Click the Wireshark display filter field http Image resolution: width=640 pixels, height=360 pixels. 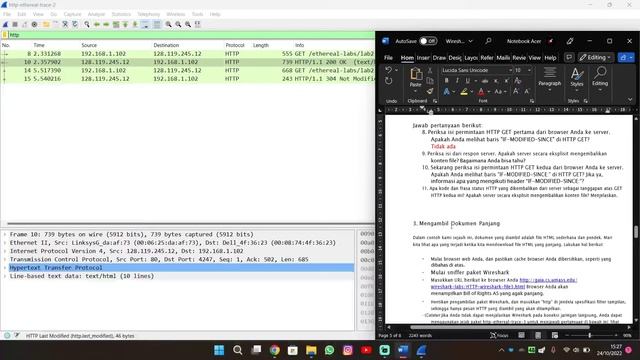pos(191,35)
